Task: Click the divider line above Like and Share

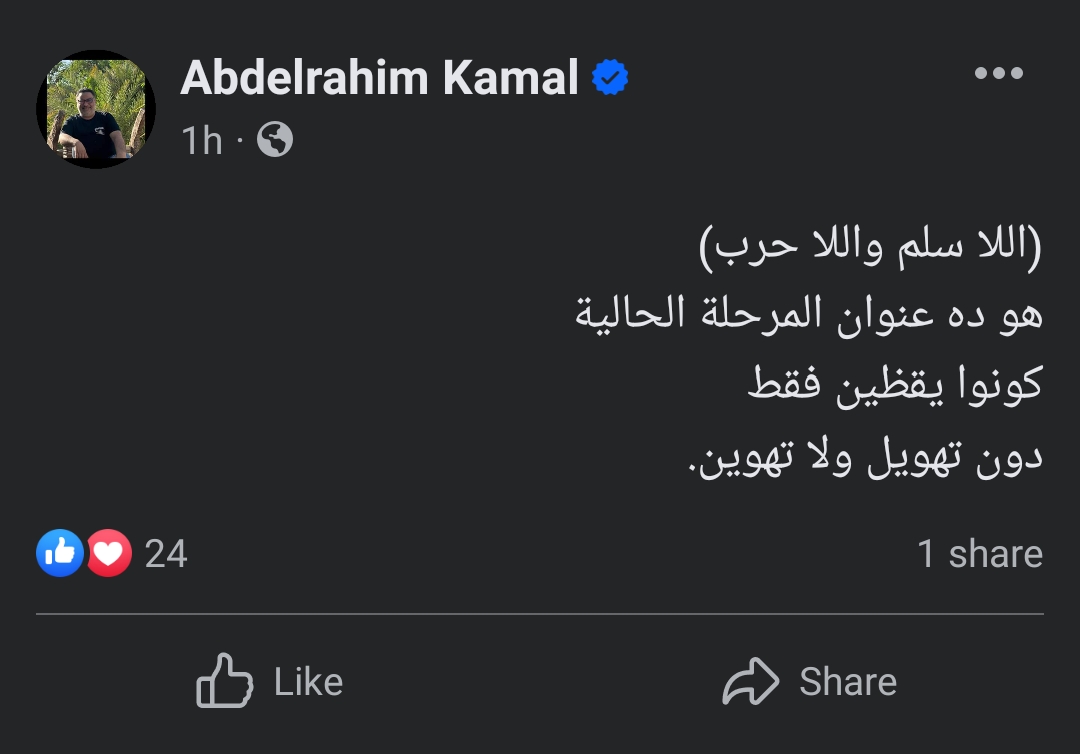Action: [540, 614]
